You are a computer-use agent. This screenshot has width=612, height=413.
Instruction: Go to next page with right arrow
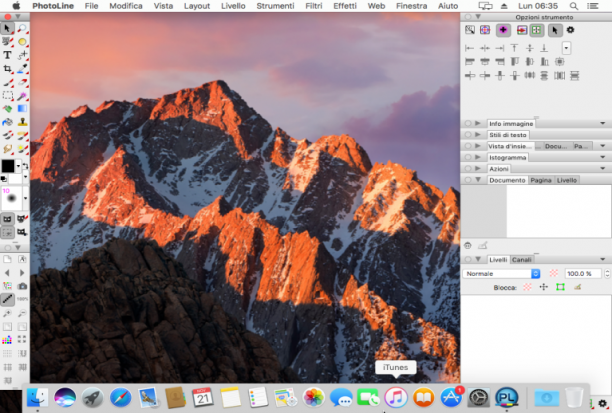[x=22, y=272]
